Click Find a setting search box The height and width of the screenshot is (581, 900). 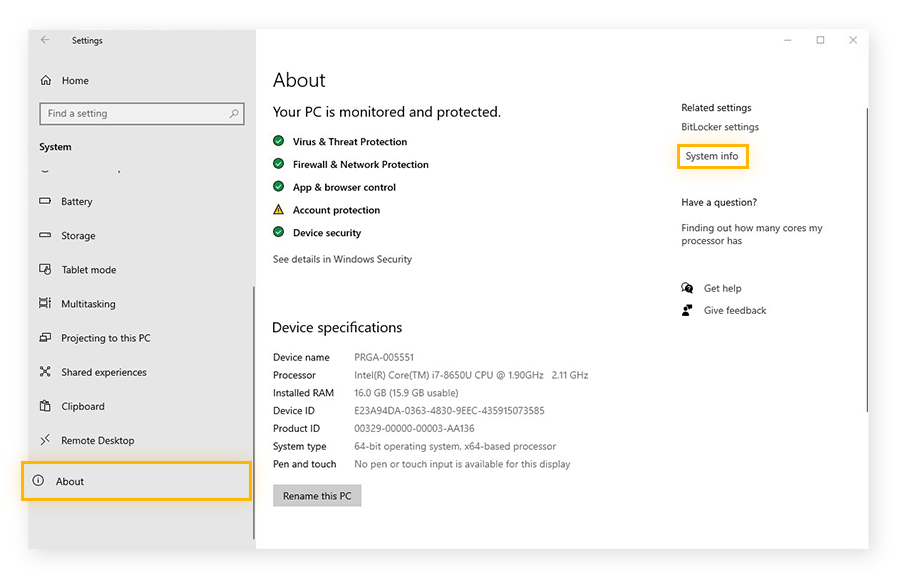coord(141,113)
